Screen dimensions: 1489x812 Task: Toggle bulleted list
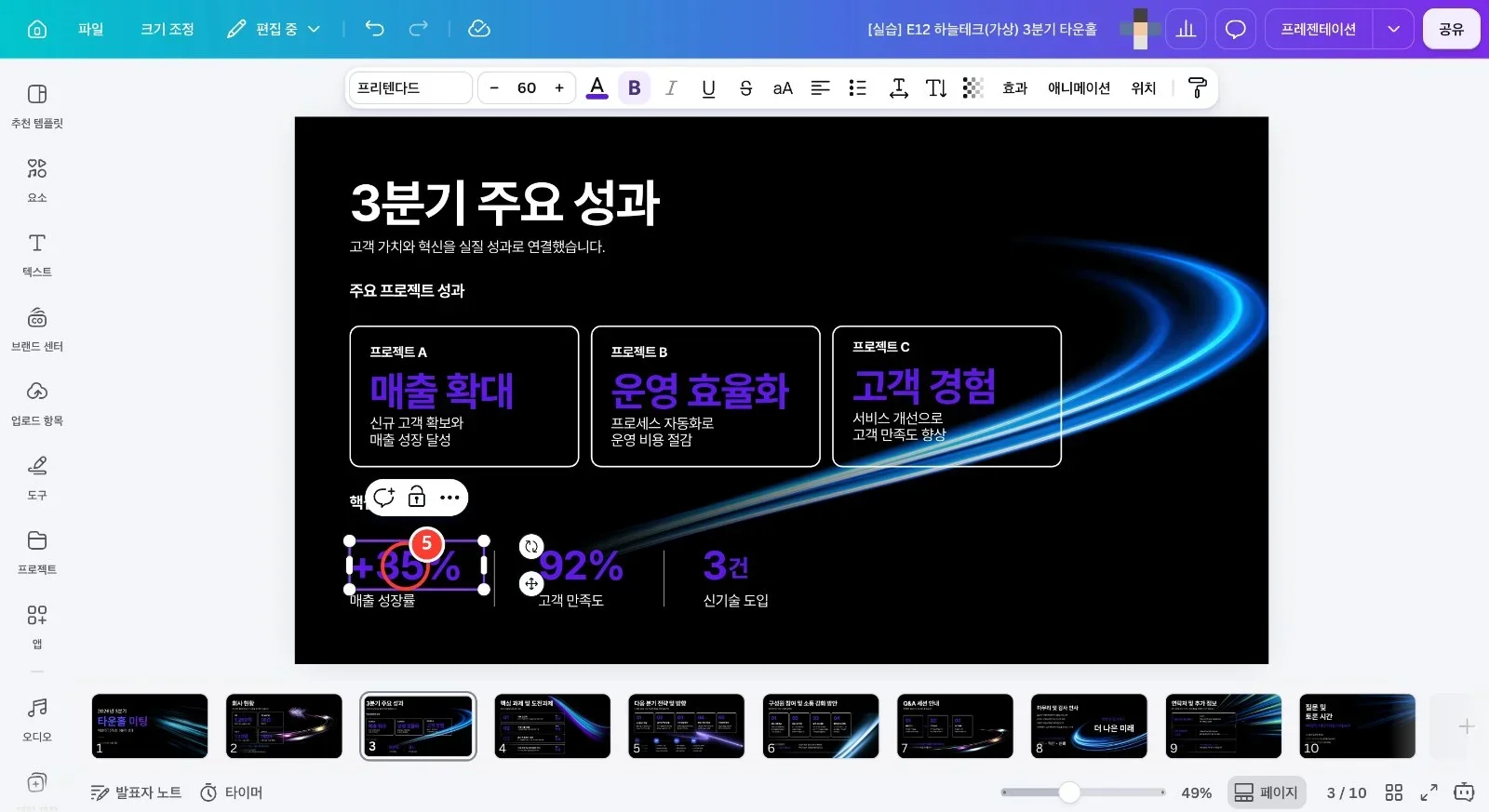(x=857, y=87)
